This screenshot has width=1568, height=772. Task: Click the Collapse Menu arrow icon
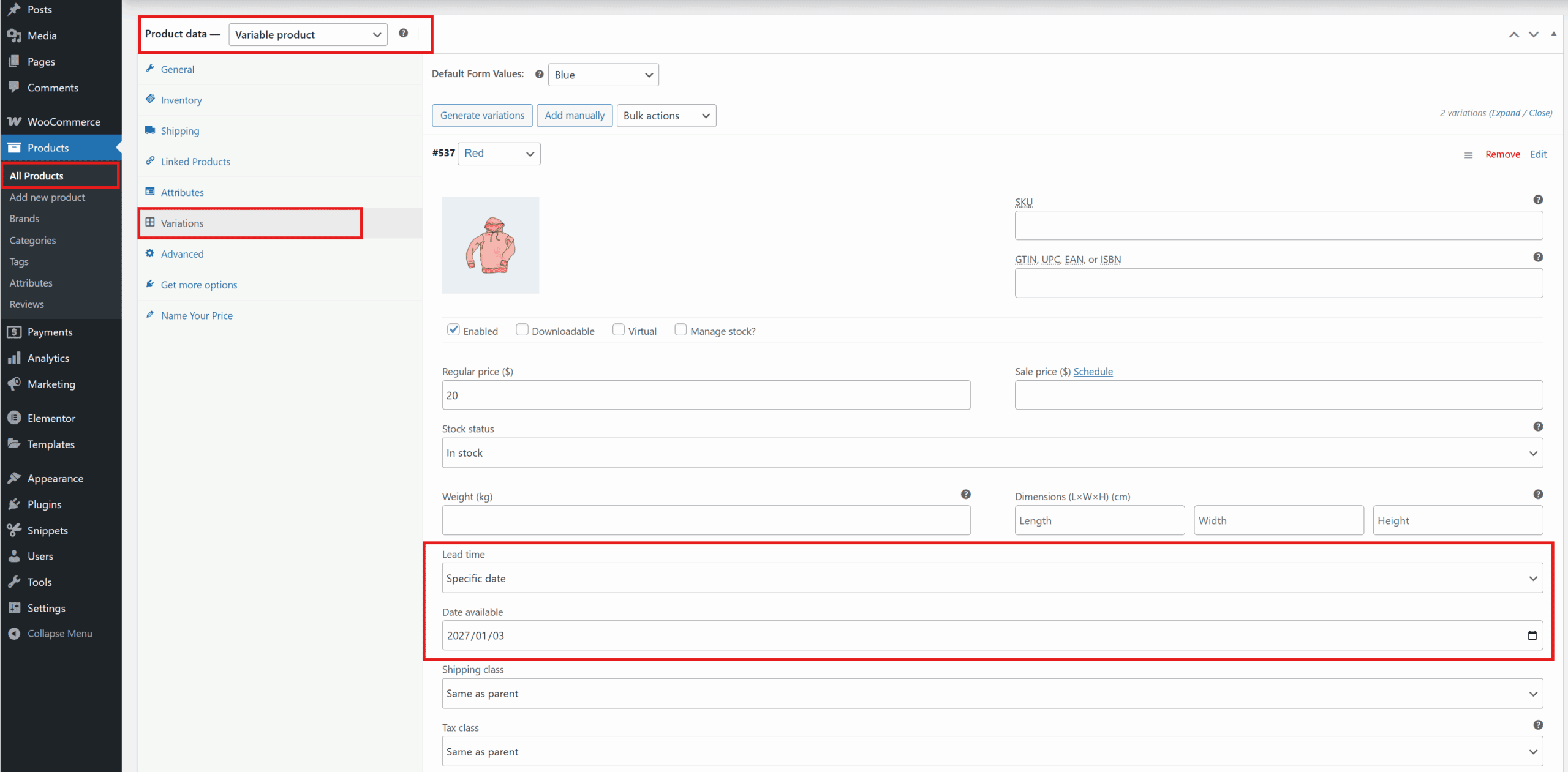(x=14, y=634)
